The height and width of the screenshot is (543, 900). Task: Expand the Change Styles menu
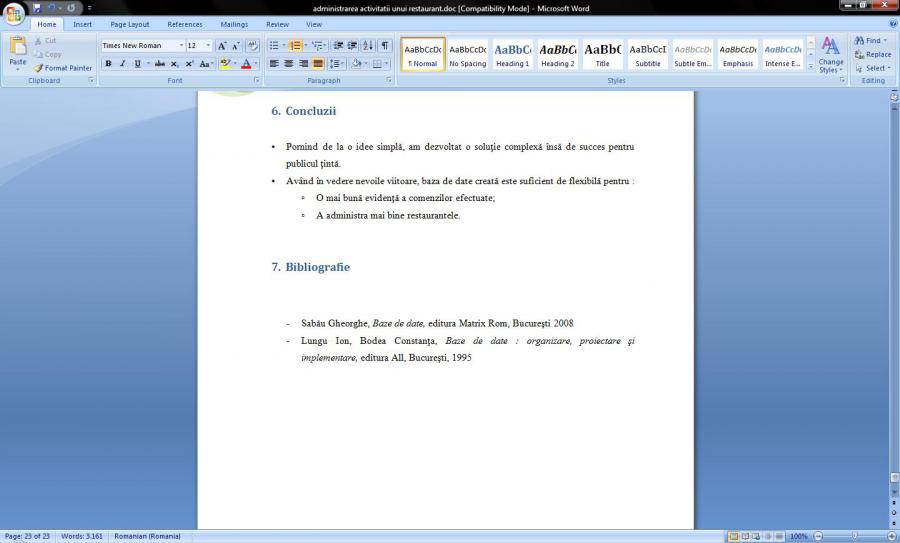pos(830,56)
